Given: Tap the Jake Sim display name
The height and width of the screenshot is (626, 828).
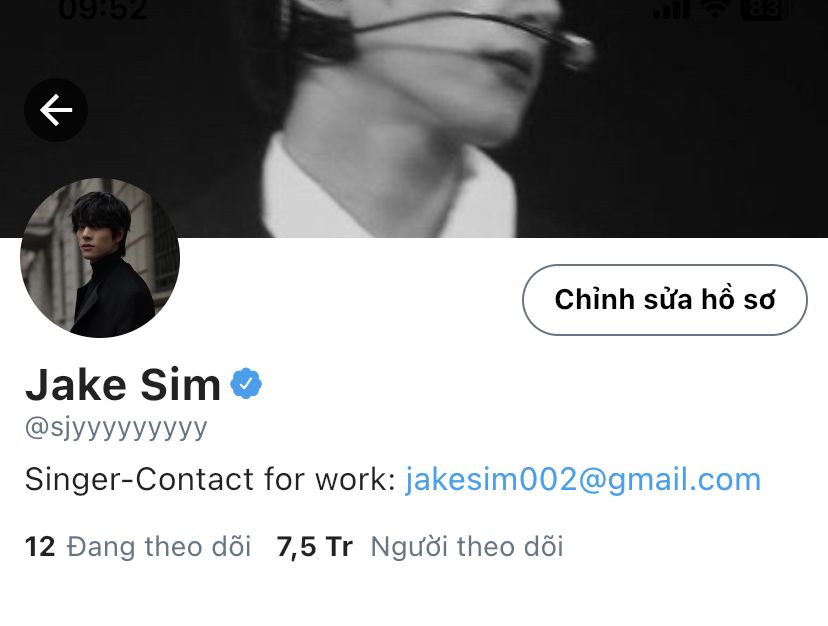Looking at the screenshot, I should 123,384.
